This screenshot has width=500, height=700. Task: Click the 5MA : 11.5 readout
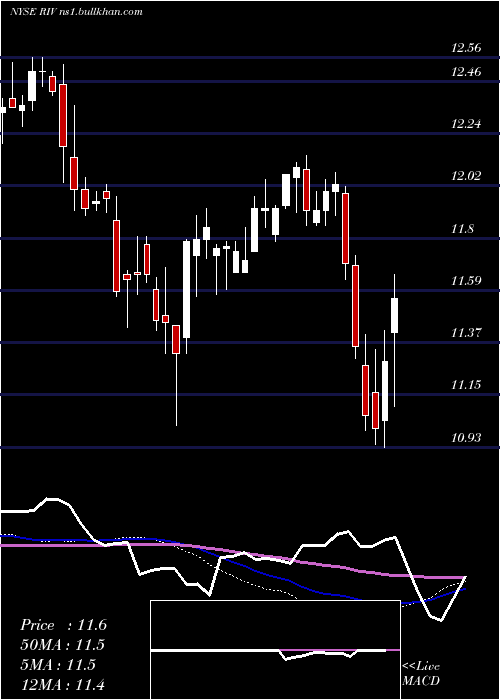pyautogui.click(x=58, y=664)
